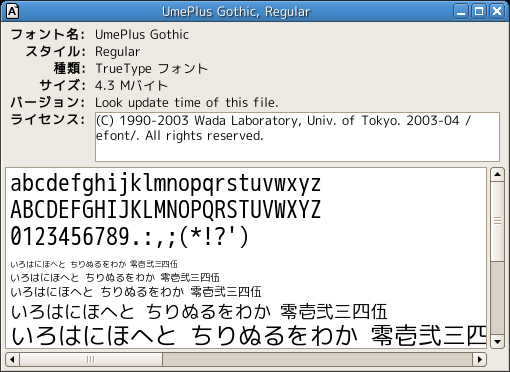Click the horizontal scrollbar left arrow
This screenshot has height=372, width=510.
tap(12, 359)
